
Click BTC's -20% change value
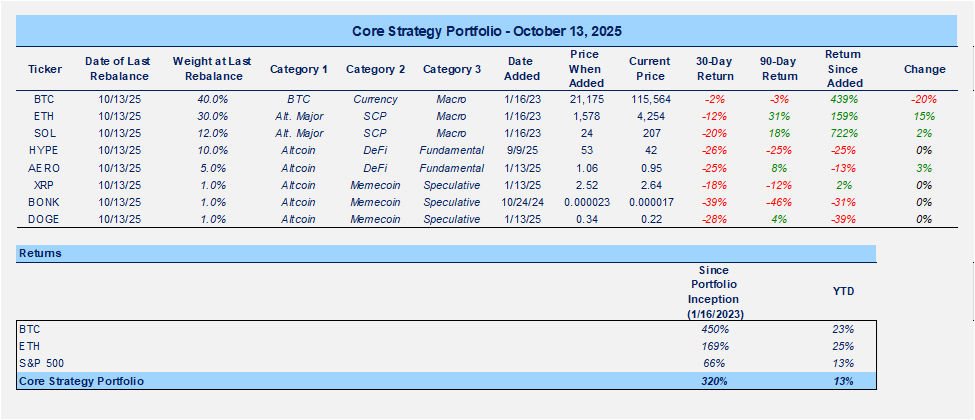923,99
